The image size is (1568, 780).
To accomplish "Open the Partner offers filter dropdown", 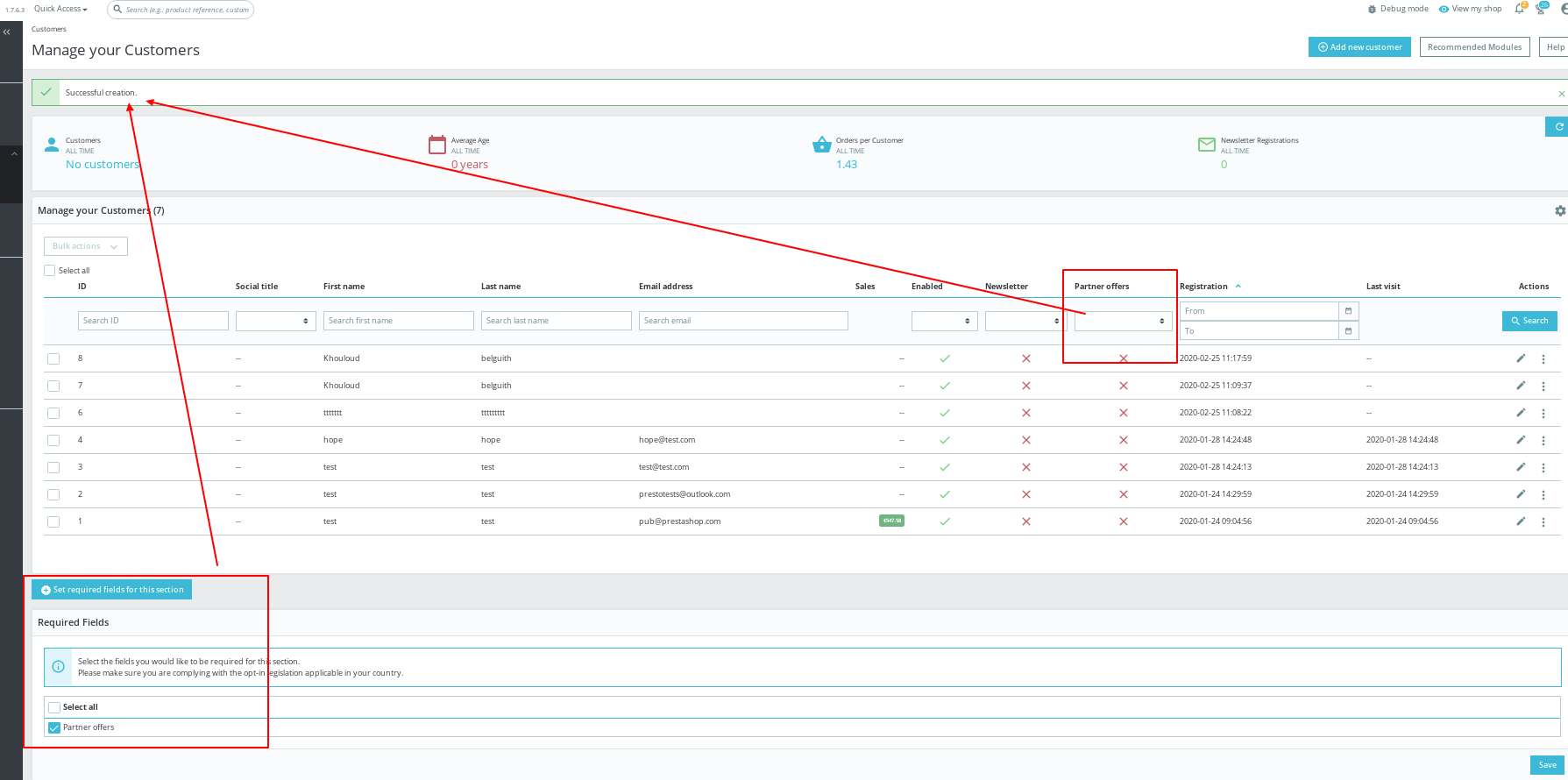I will tap(1124, 321).
